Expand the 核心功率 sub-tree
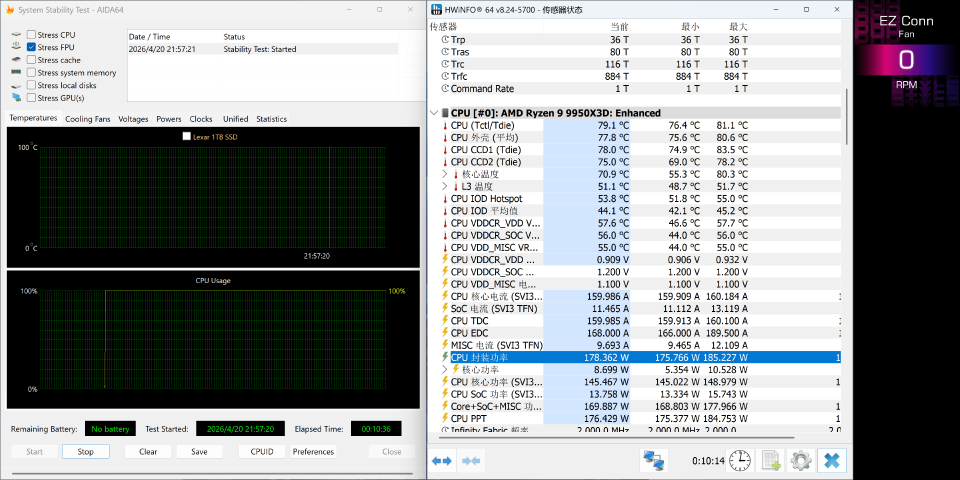This screenshot has width=960, height=480. [445, 370]
